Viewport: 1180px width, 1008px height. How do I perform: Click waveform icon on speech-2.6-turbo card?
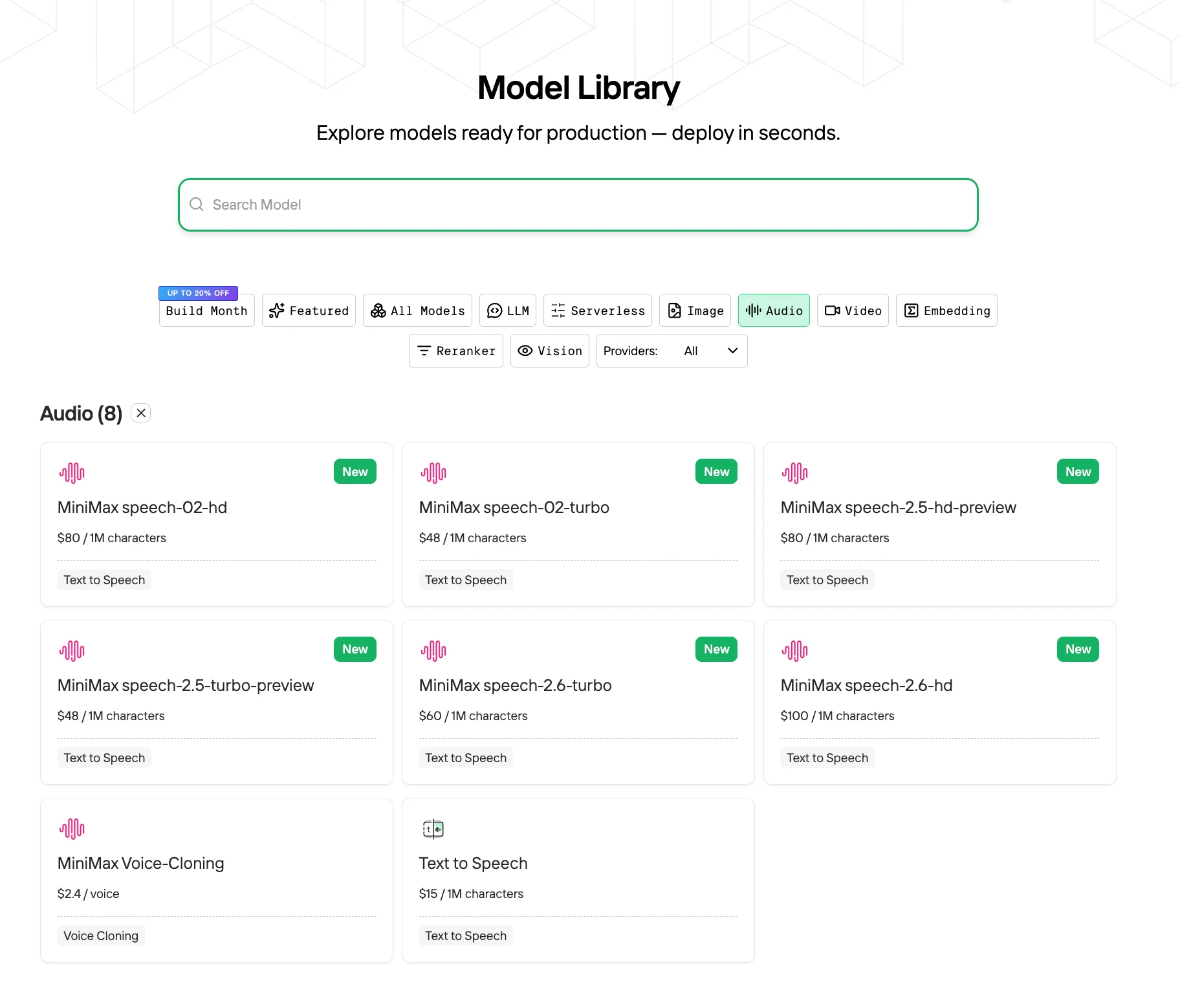(433, 651)
